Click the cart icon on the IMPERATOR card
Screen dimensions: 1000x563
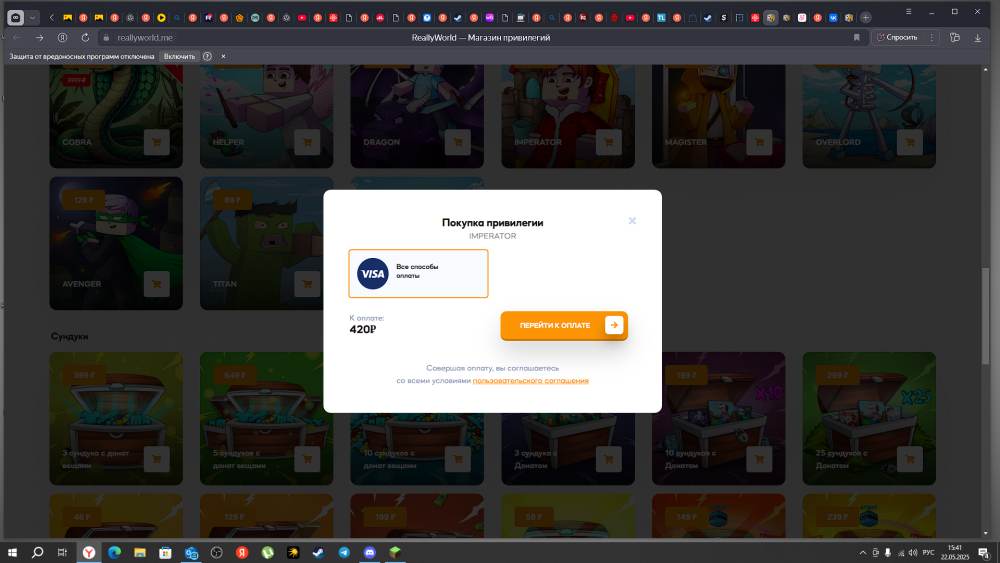click(608, 142)
